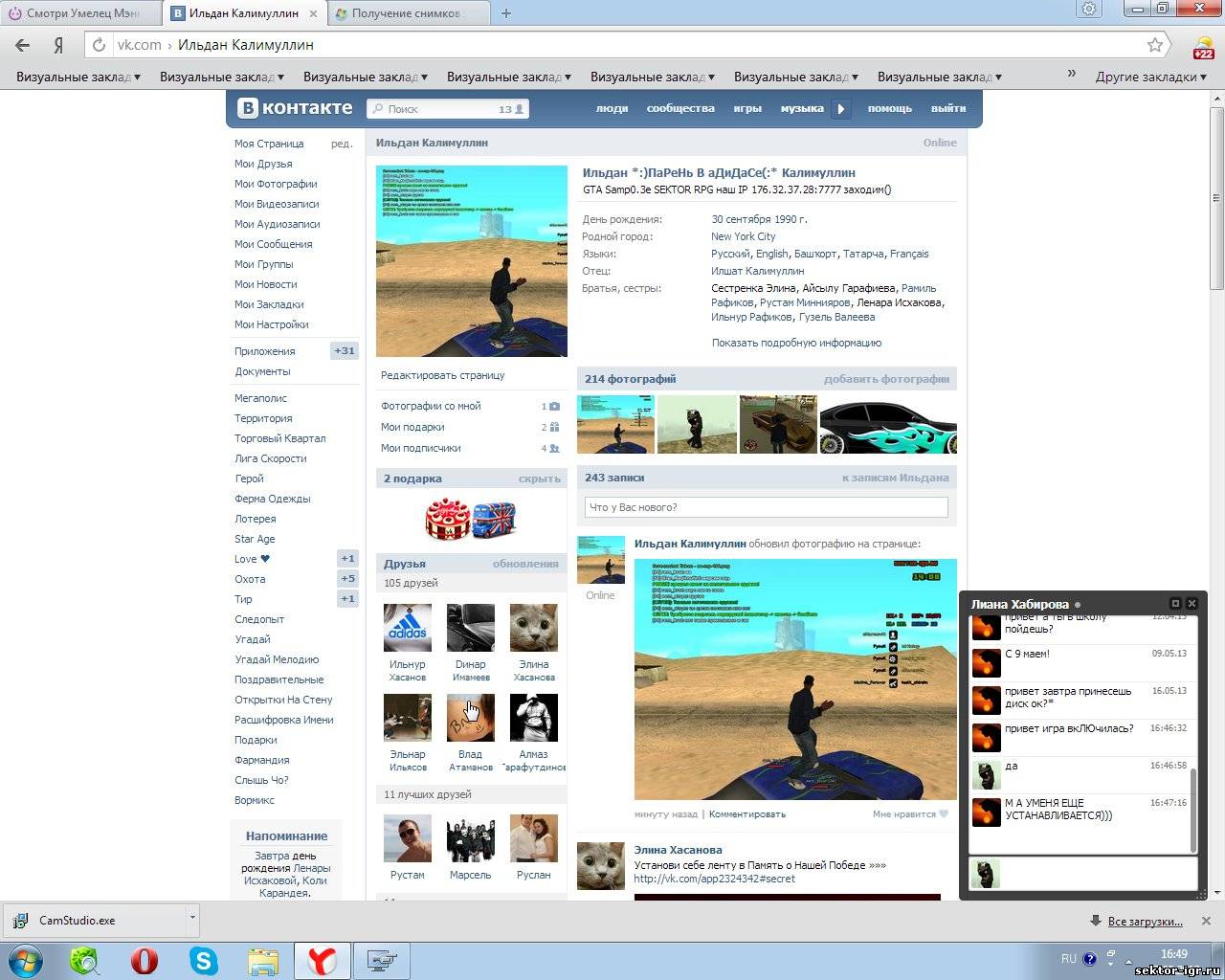This screenshot has height=980, width=1225.
Task: Open CamStudio taskbar window icon
Action: [x=382, y=961]
